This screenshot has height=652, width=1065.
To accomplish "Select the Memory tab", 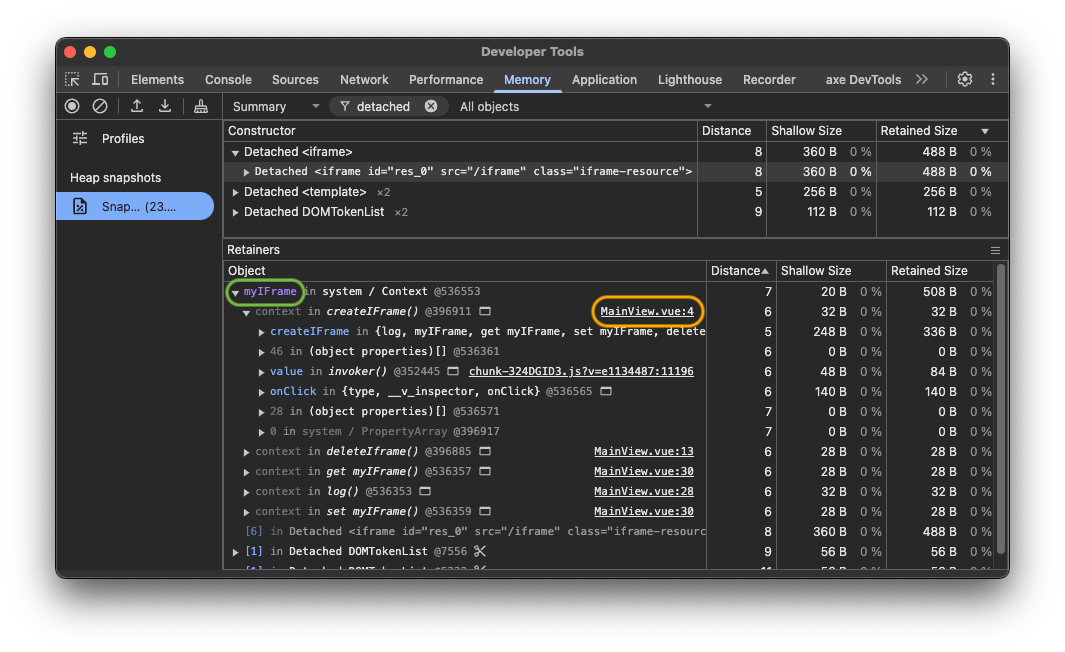I will click(x=527, y=79).
